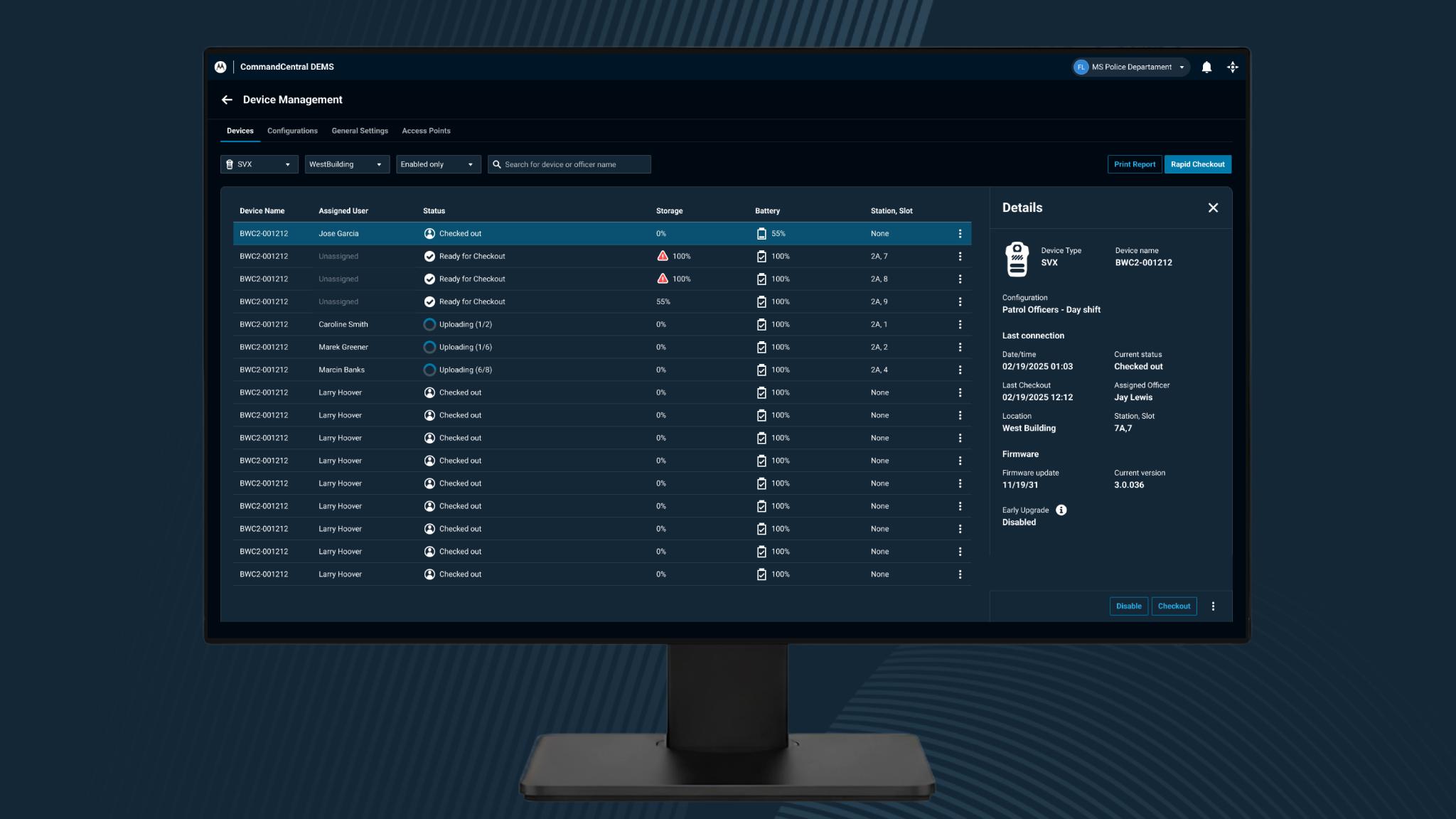Open the WestBuilding location dropdown
Screen dimensions: 1456x819
coord(347,165)
